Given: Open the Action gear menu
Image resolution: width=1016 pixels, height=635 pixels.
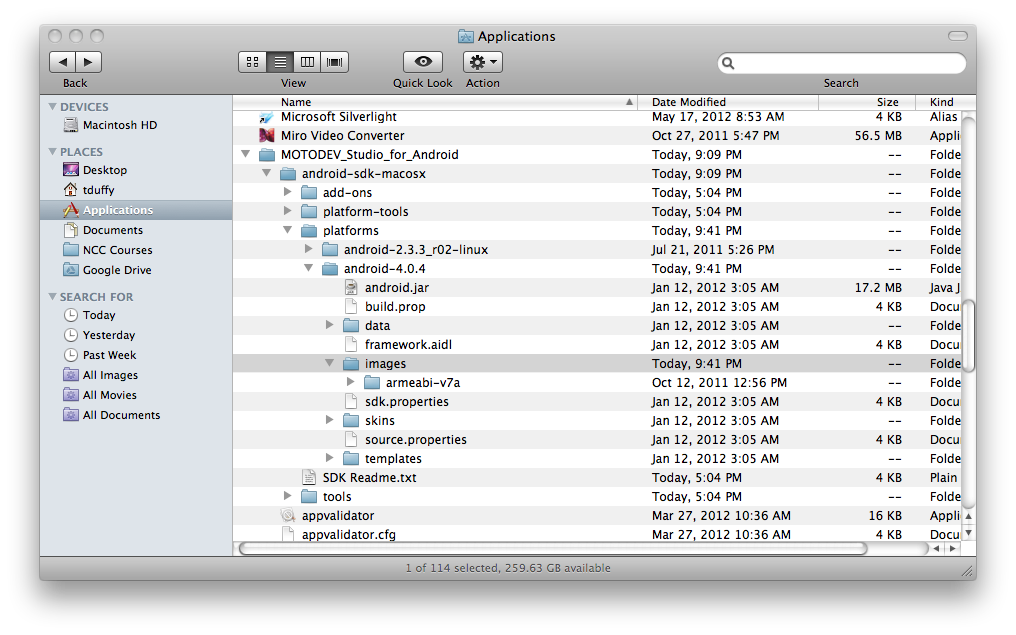Looking at the screenshot, I should point(483,62).
